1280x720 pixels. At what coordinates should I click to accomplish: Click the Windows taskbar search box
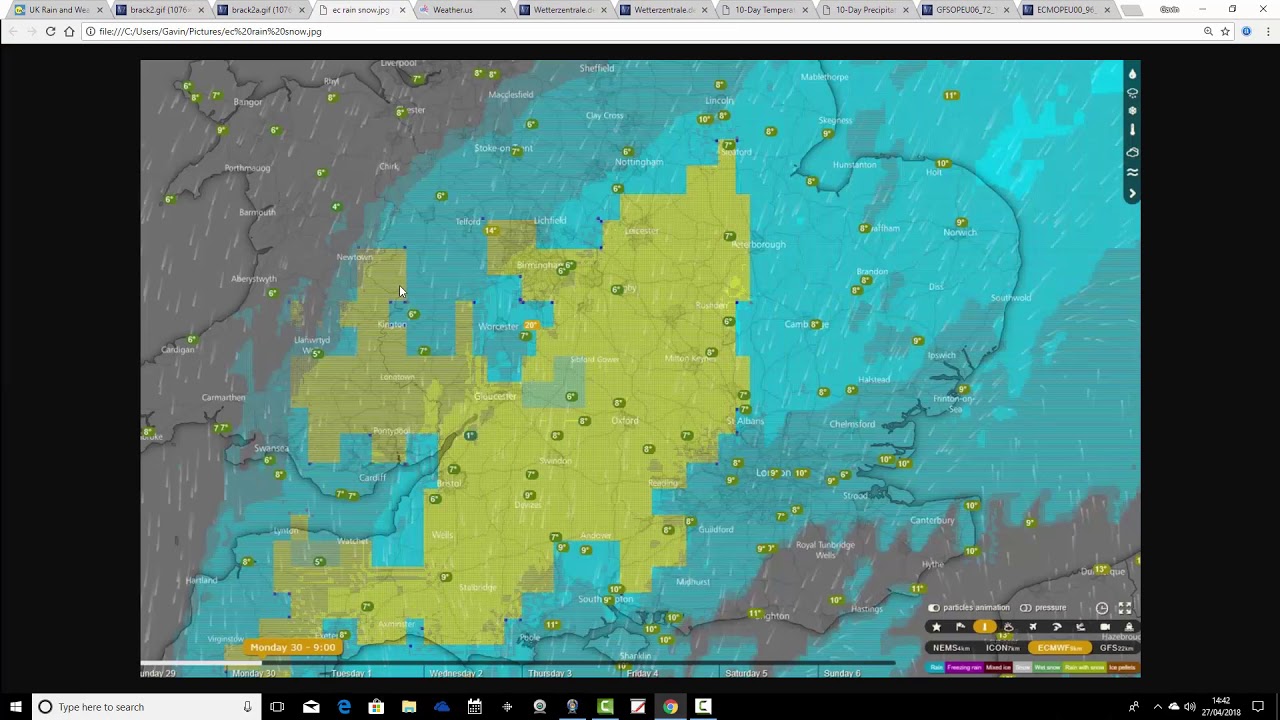click(x=145, y=707)
